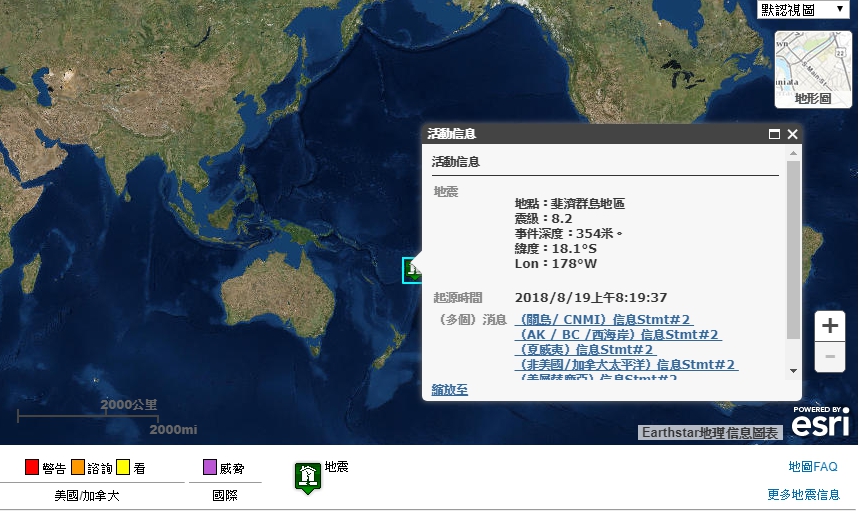Maximize the 活動信息 popup
Screen dimensions: 859x512
click(774, 134)
